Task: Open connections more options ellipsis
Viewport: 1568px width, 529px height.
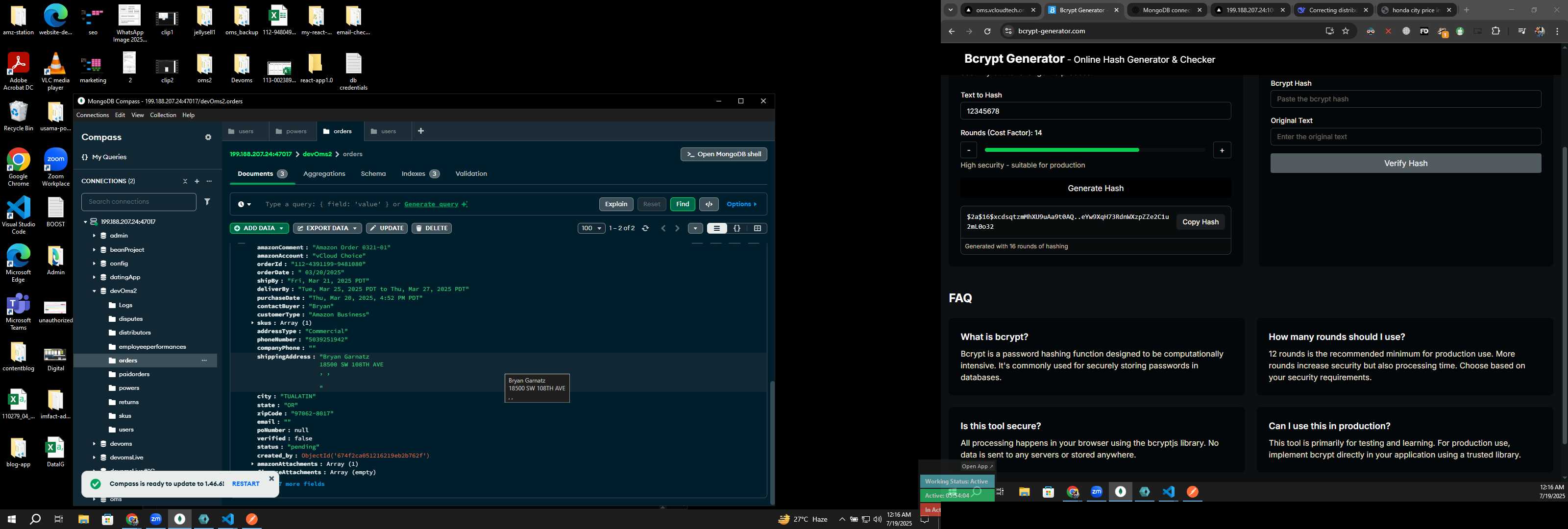Action: pyautogui.click(x=209, y=181)
